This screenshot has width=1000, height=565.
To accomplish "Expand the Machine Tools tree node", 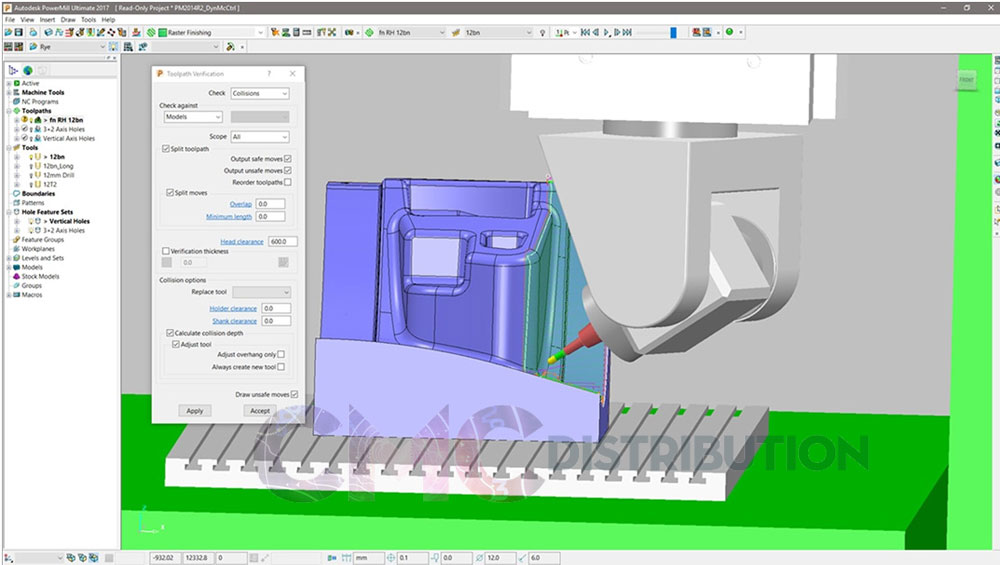I will pos(9,92).
